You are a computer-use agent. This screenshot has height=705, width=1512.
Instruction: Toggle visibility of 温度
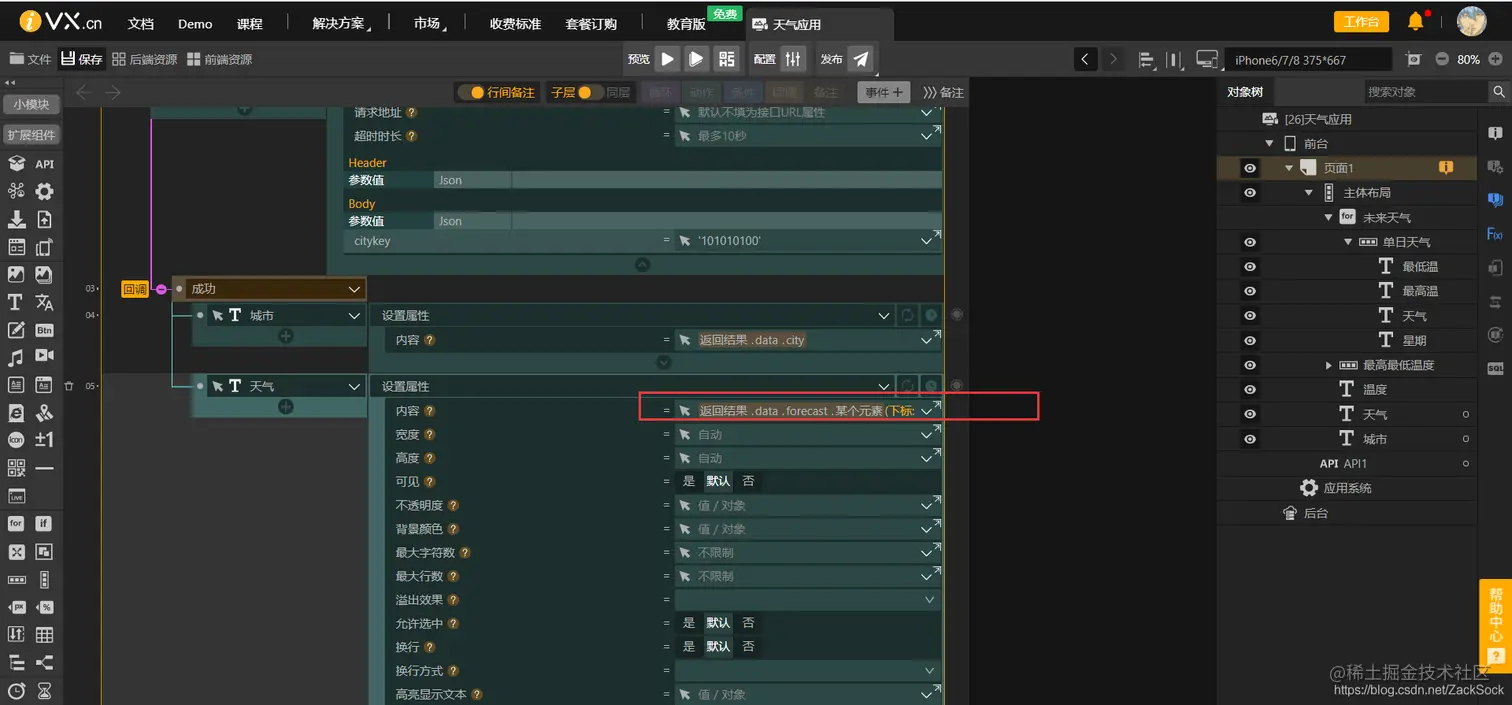(1250, 389)
